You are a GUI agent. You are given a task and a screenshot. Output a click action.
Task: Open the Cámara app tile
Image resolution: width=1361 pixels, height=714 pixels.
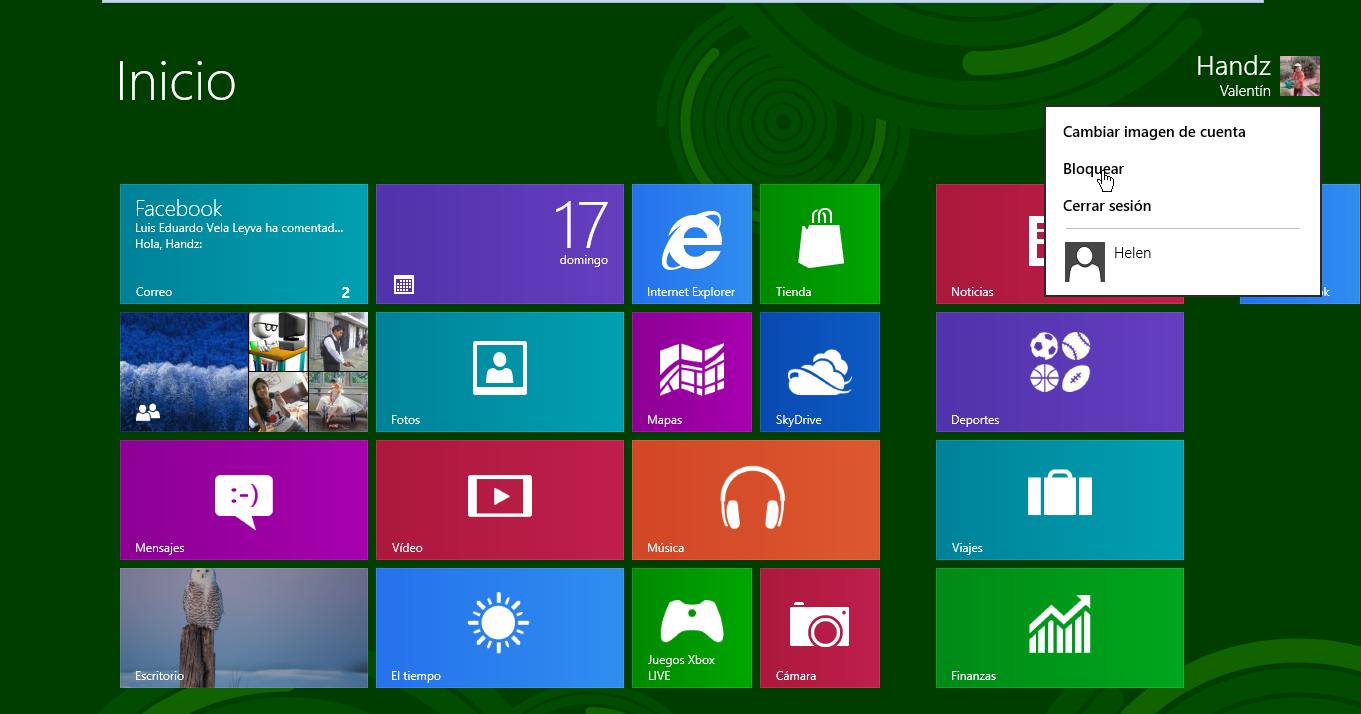[819, 628]
